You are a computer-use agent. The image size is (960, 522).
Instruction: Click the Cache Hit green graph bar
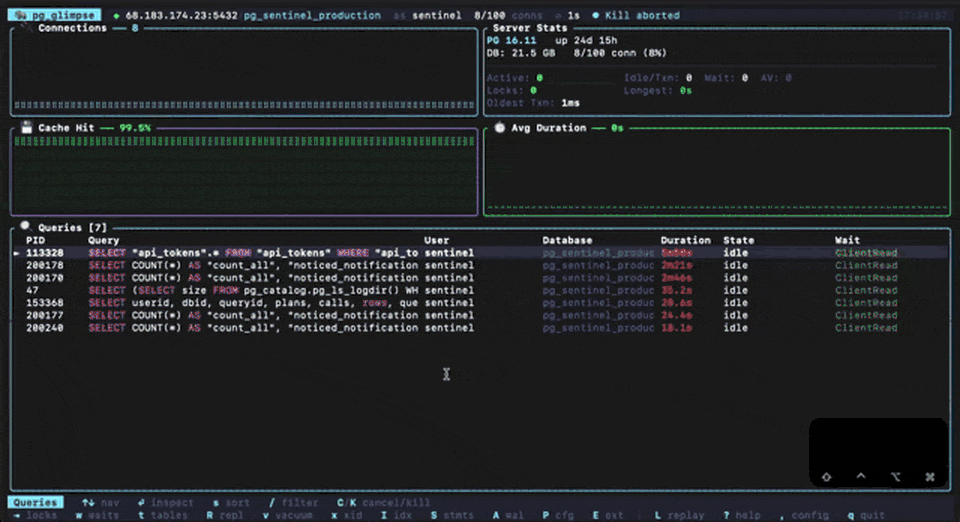pyautogui.click(x=244, y=141)
